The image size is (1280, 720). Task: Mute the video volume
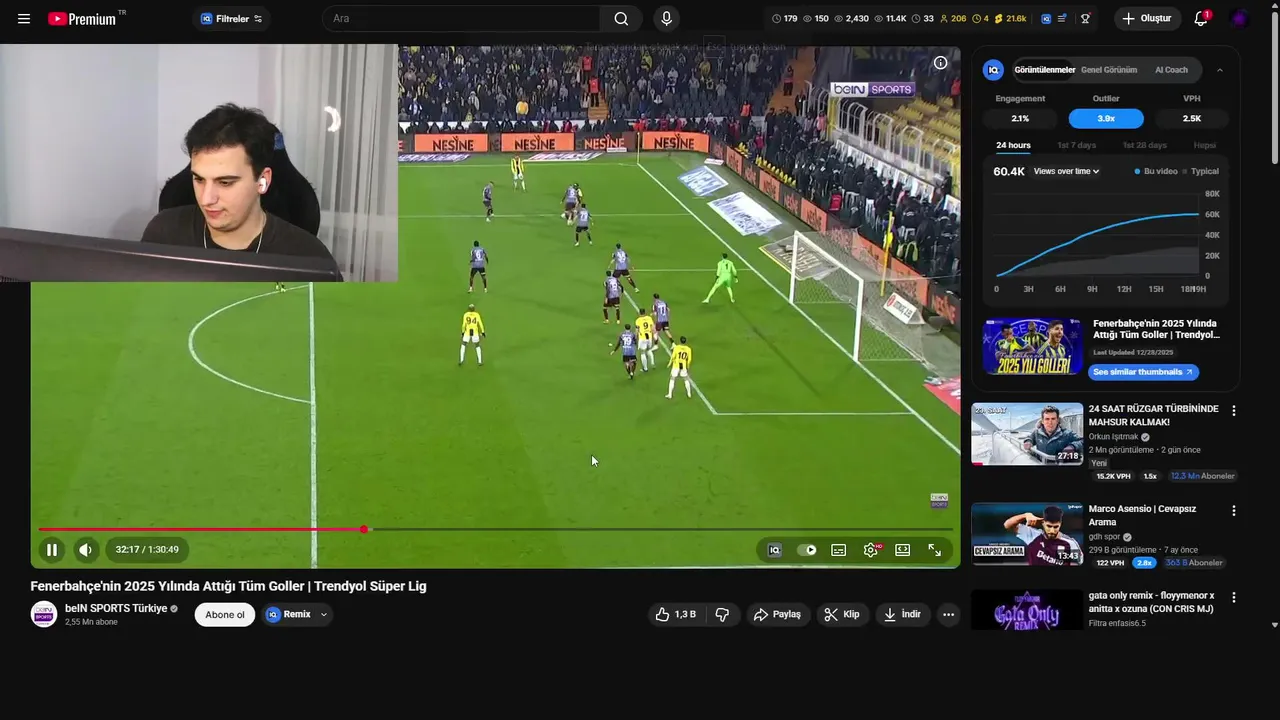[85, 549]
